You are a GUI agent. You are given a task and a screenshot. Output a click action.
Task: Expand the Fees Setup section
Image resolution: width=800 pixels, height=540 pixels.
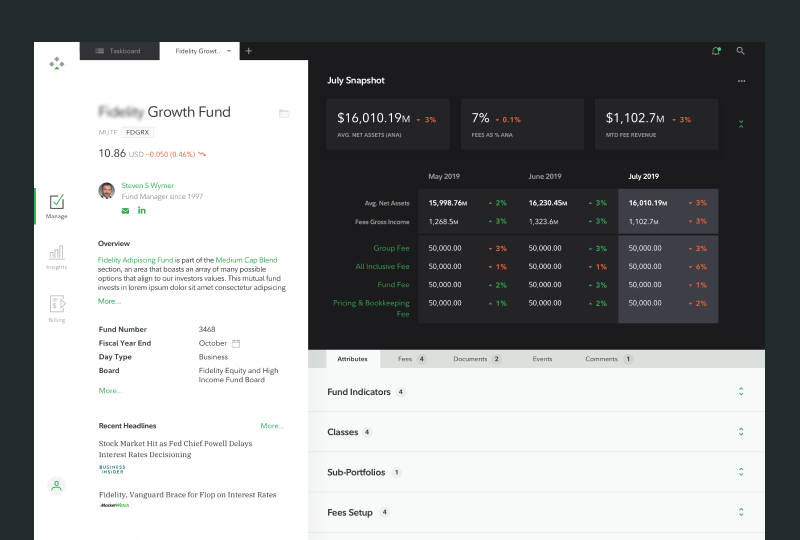coord(741,512)
